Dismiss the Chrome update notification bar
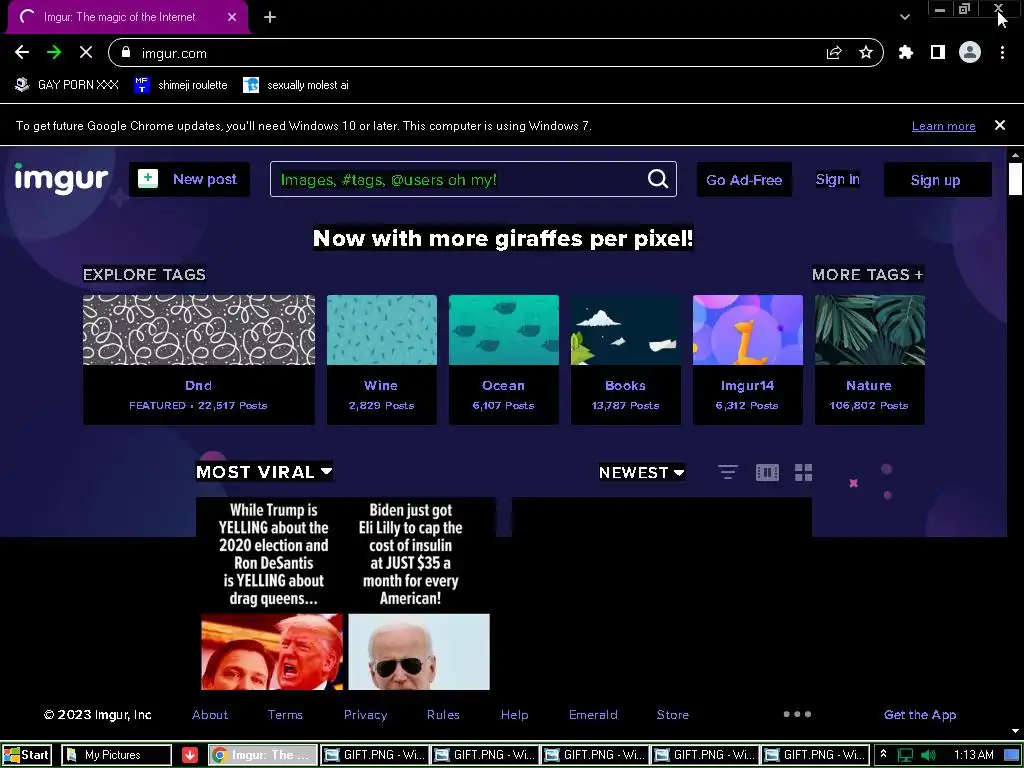This screenshot has width=1024, height=768. pyautogui.click(x=1000, y=125)
